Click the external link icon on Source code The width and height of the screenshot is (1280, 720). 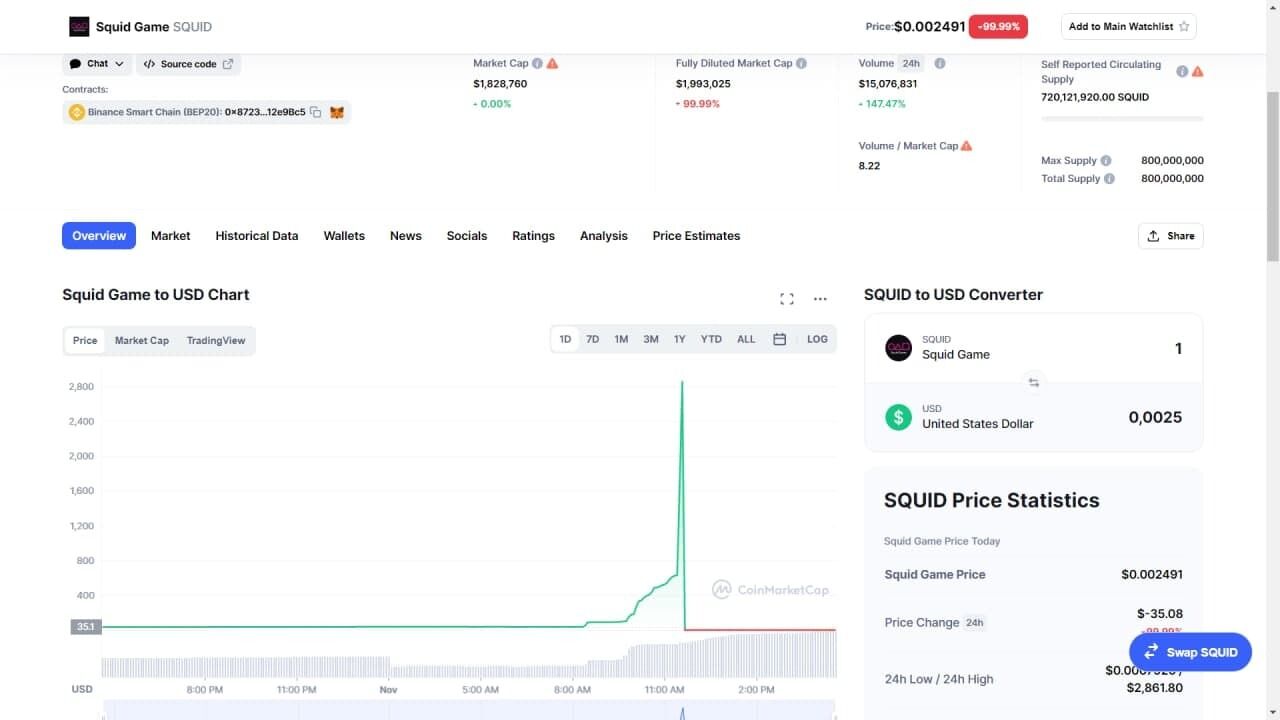tap(228, 64)
